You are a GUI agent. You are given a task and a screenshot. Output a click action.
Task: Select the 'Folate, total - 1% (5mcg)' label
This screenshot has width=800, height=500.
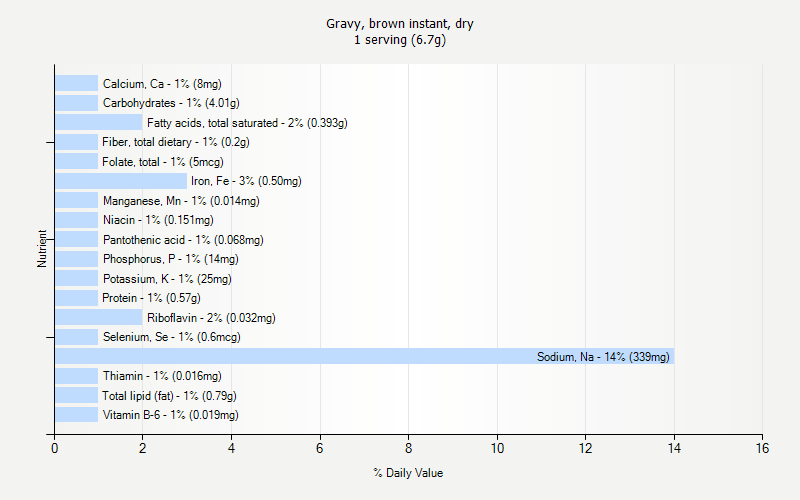click(163, 162)
